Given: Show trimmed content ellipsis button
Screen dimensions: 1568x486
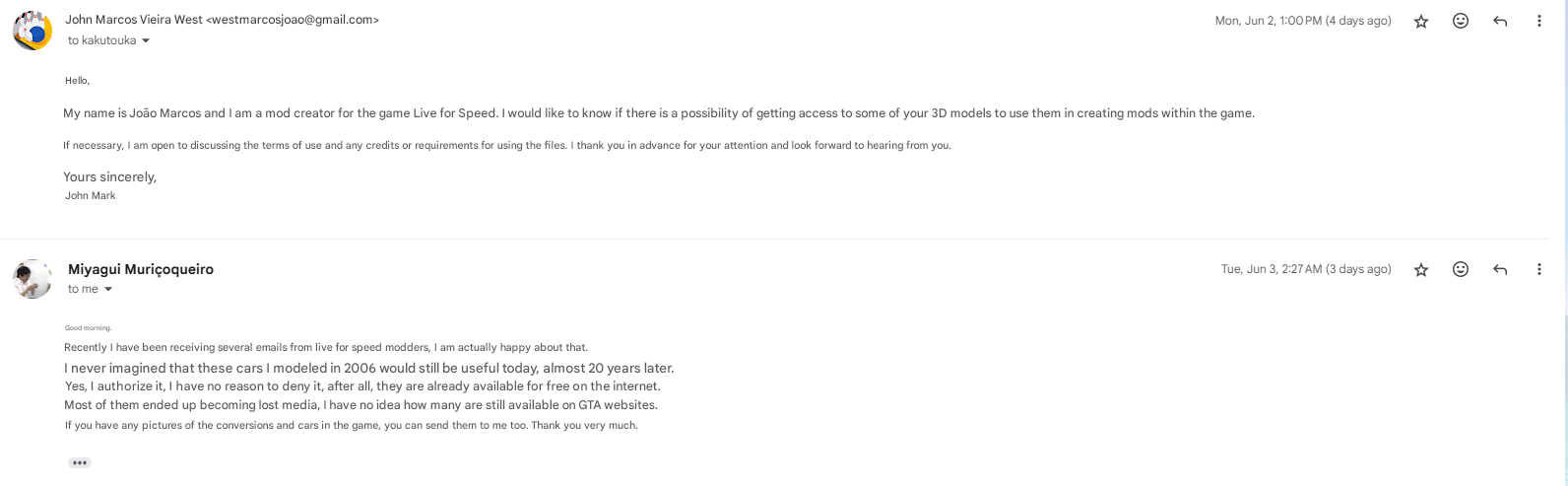Looking at the screenshot, I should pyautogui.click(x=80, y=462).
